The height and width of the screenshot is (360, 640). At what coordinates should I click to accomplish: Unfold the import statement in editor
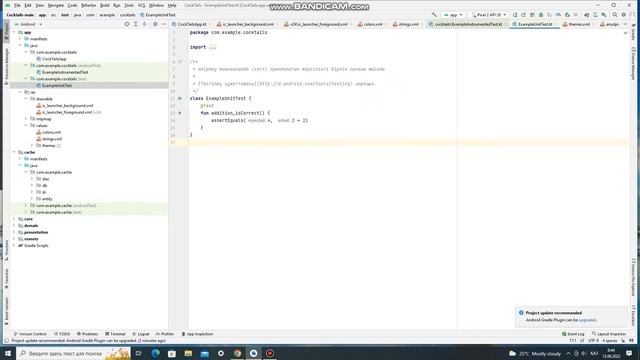click(212, 47)
